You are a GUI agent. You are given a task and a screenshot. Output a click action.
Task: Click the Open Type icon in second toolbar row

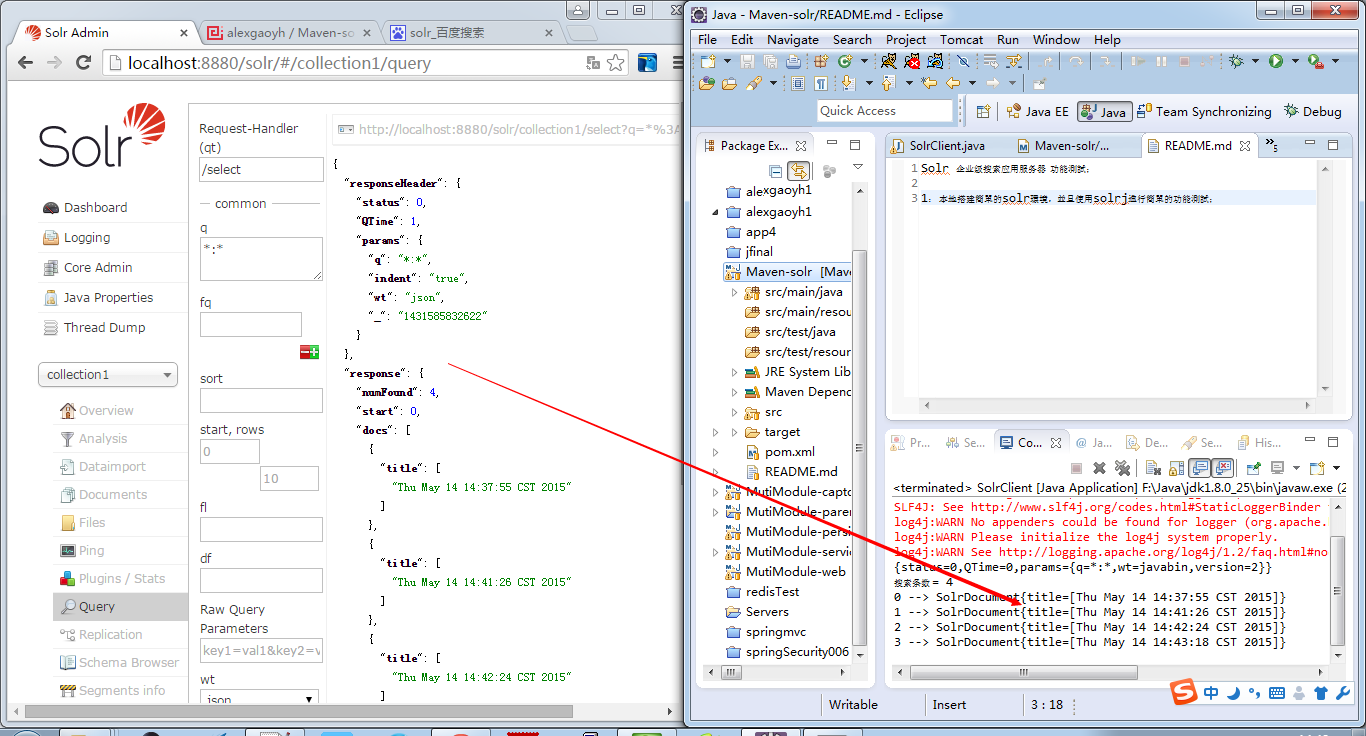point(707,83)
